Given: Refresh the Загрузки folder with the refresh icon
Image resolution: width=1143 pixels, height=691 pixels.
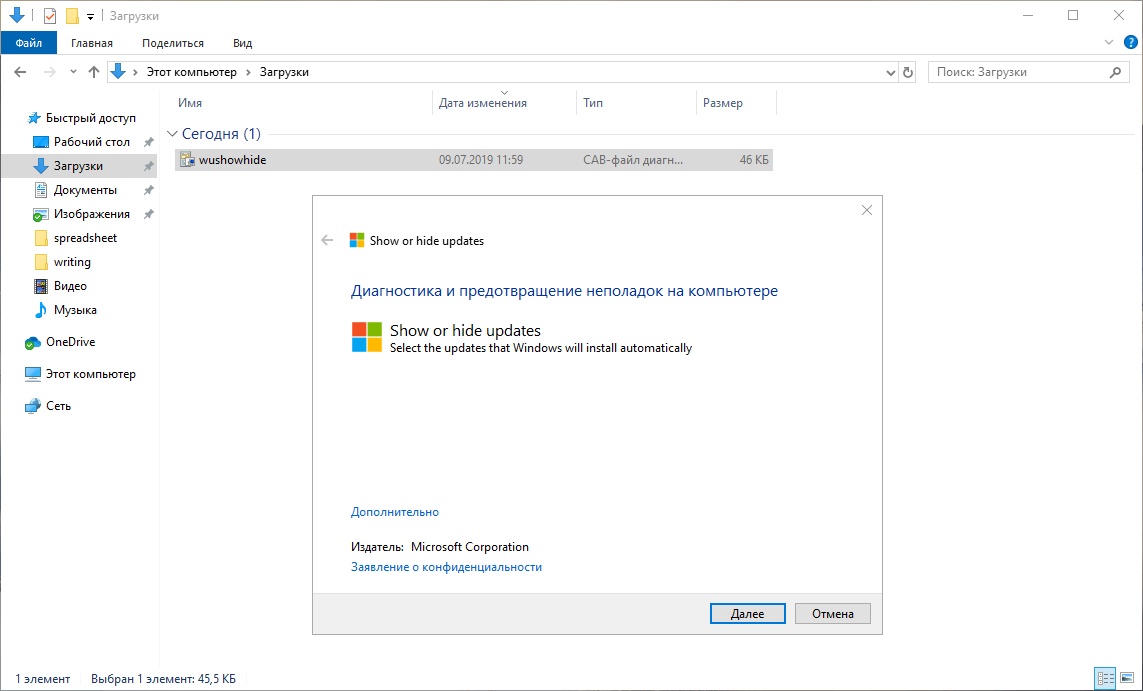Looking at the screenshot, I should (907, 71).
